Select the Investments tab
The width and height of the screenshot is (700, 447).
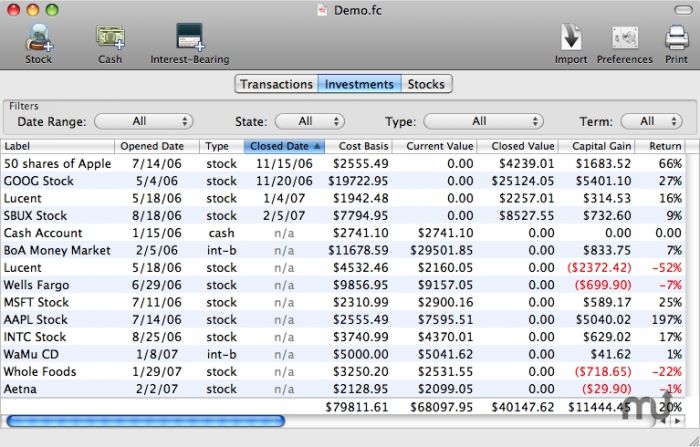359,84
